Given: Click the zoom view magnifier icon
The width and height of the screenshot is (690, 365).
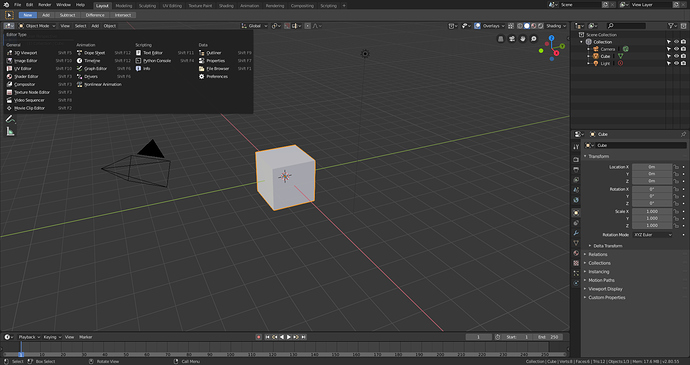Looking at the screenshot, I should pos(534,39).
